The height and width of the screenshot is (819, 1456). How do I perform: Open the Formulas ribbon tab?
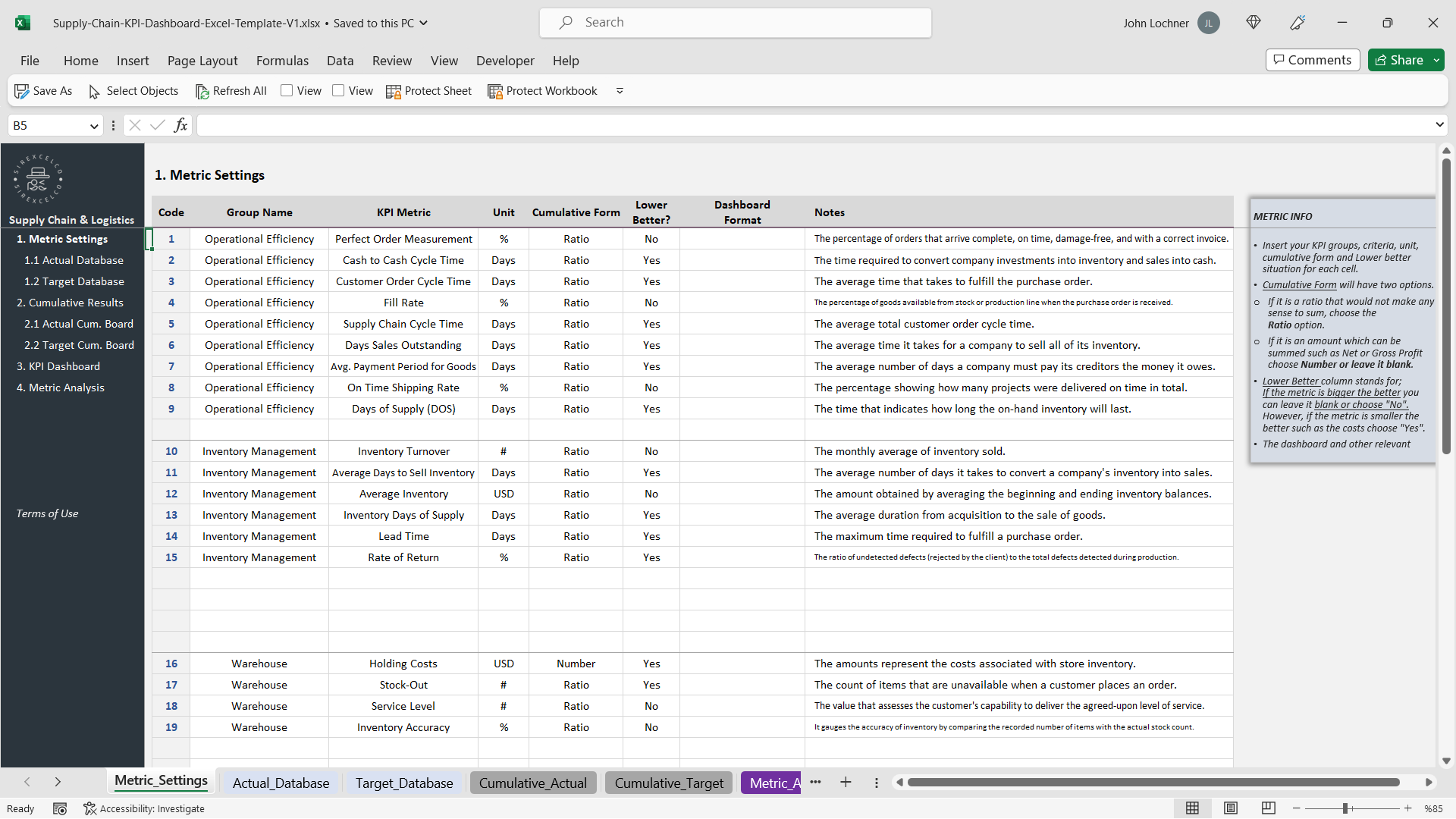pyautogui.click(x=282, y=61)
